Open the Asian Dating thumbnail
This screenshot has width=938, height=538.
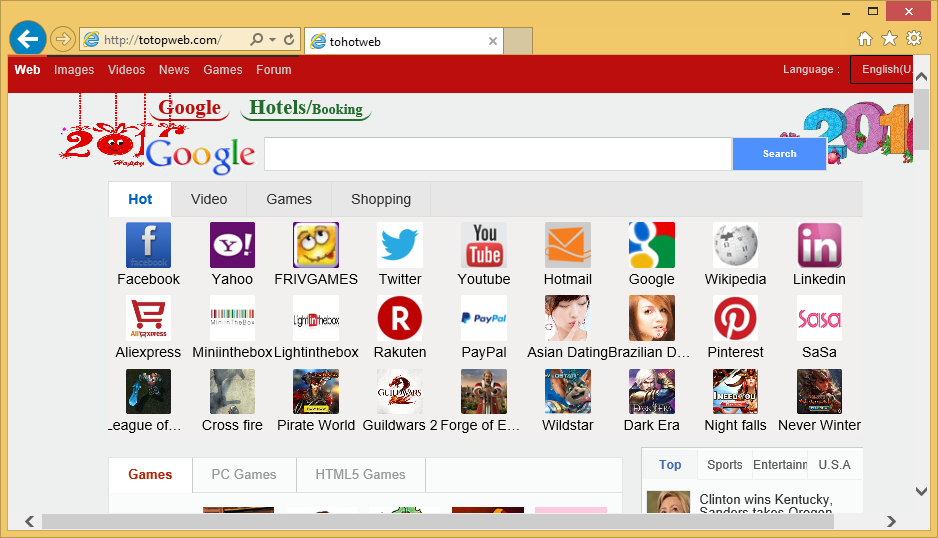click(568, 318)
